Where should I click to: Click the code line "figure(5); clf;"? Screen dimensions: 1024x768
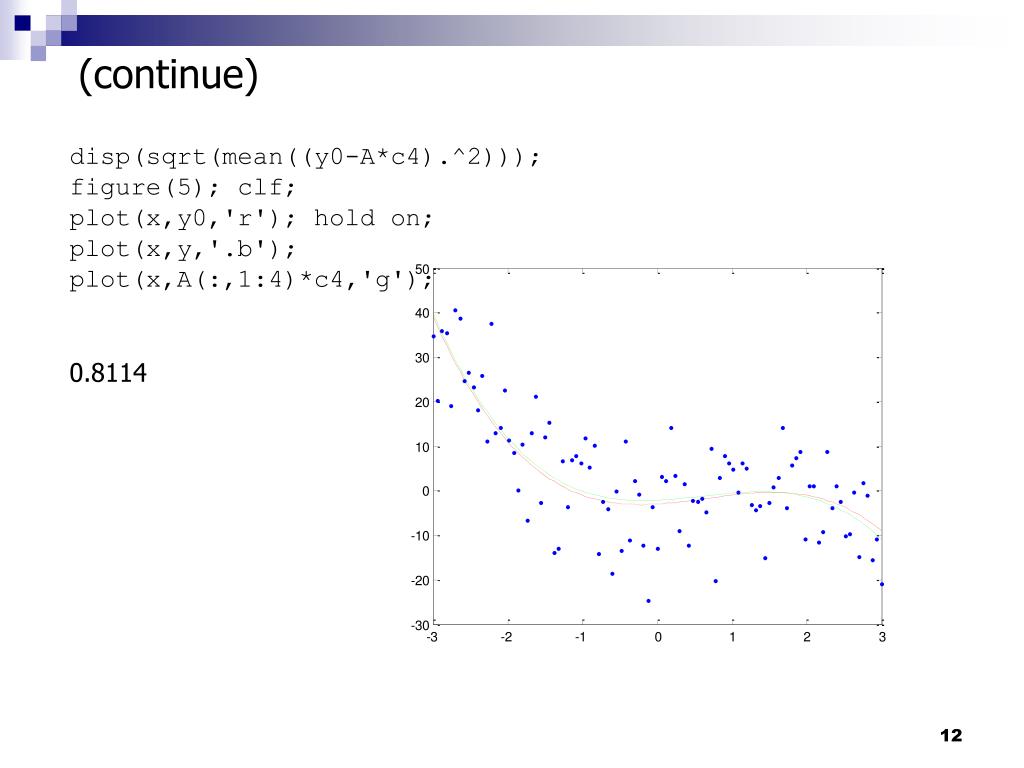point(183,188)
